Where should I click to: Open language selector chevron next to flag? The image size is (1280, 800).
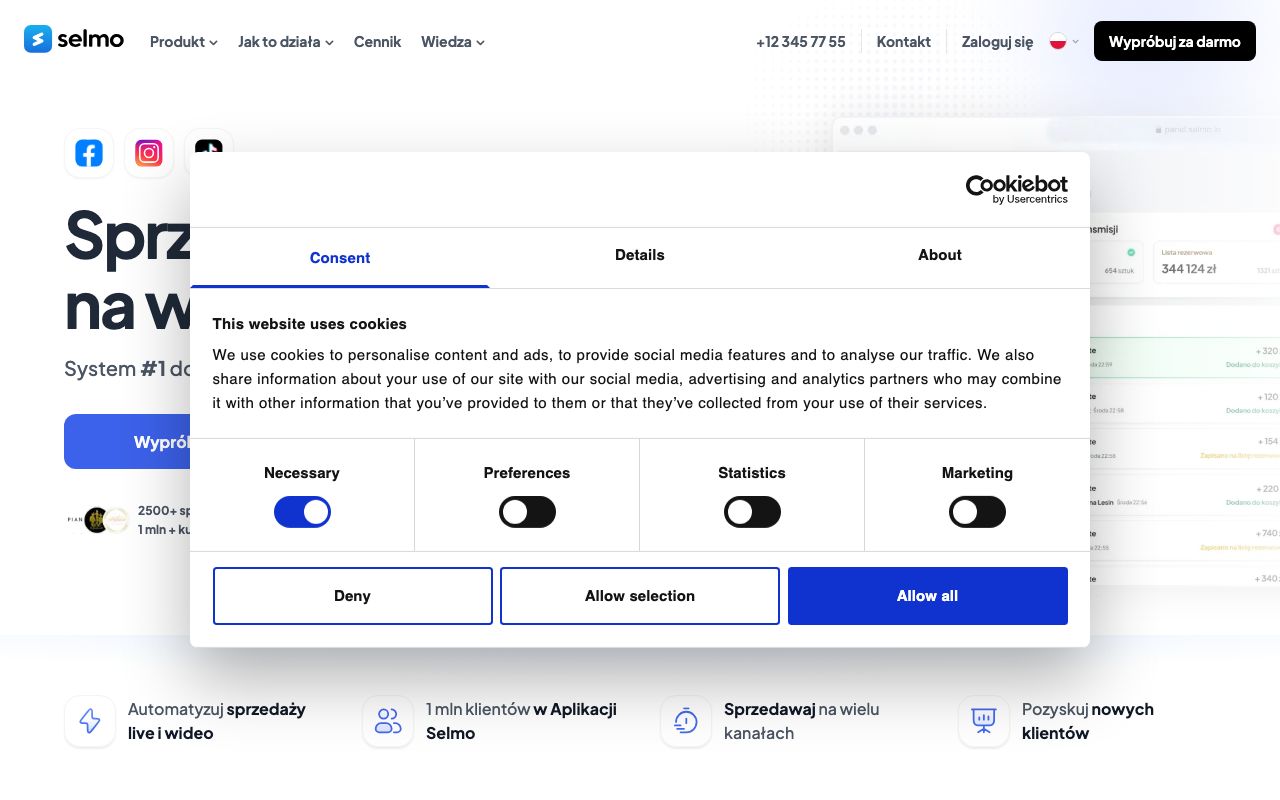[1076, 42]
